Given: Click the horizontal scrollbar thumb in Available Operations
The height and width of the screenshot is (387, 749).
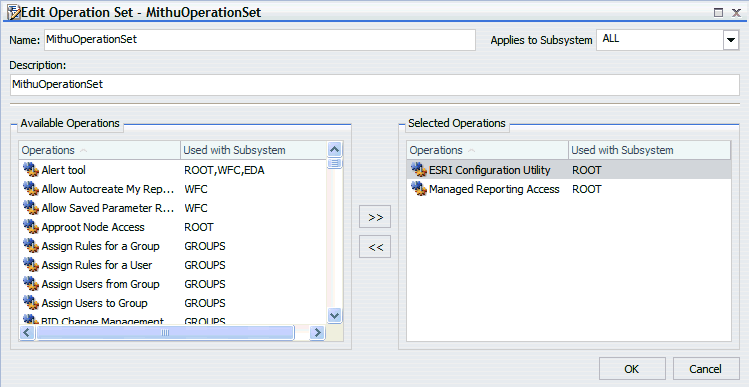Looking at the screenshot, I should click(x=165, y=333).
